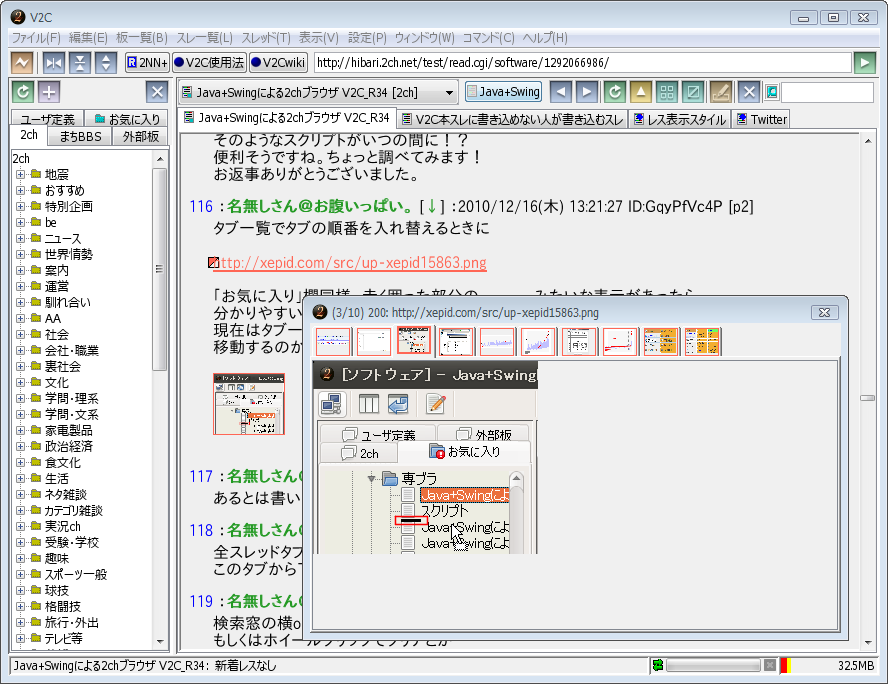Viewport: 888px width, 684px height.
Task: Click the yellow up-triangle toolbar icon
Action: pos(641,92)
